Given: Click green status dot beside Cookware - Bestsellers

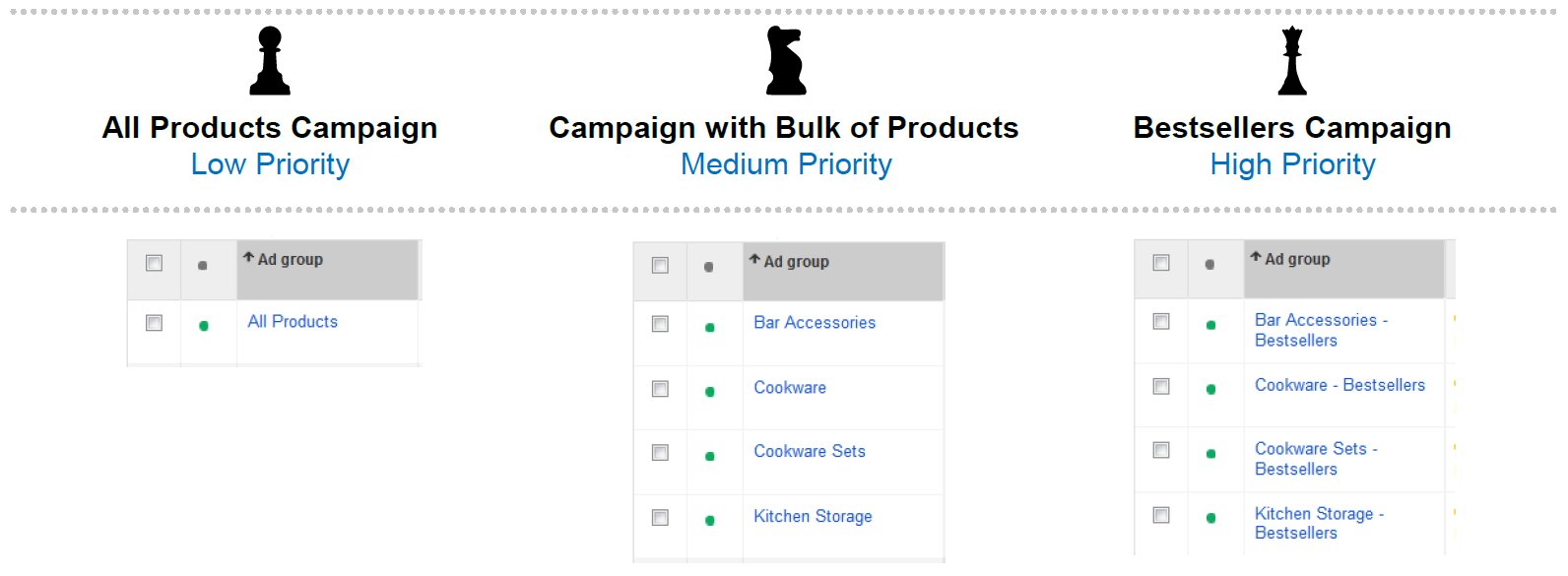Looking at the screenshot, I should pos(1210,389).
